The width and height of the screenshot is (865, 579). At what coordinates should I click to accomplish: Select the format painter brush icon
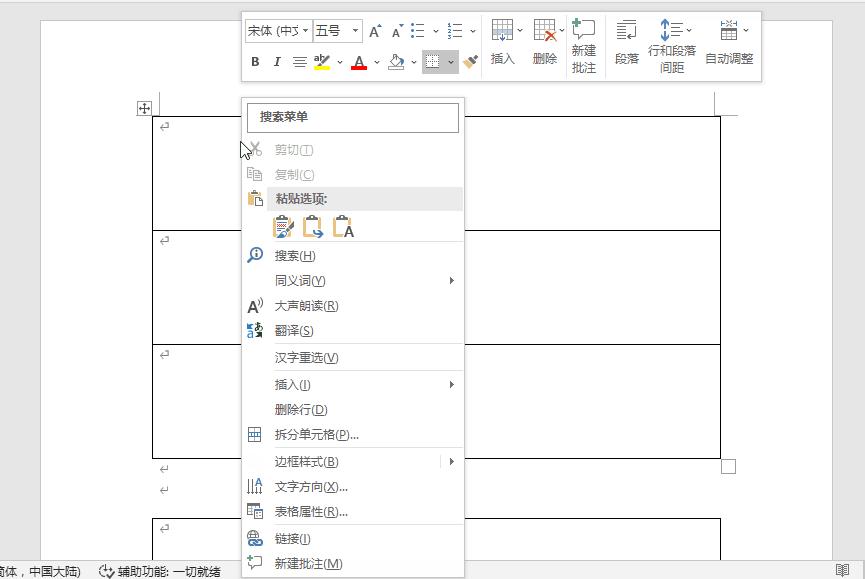click(469, 62)
